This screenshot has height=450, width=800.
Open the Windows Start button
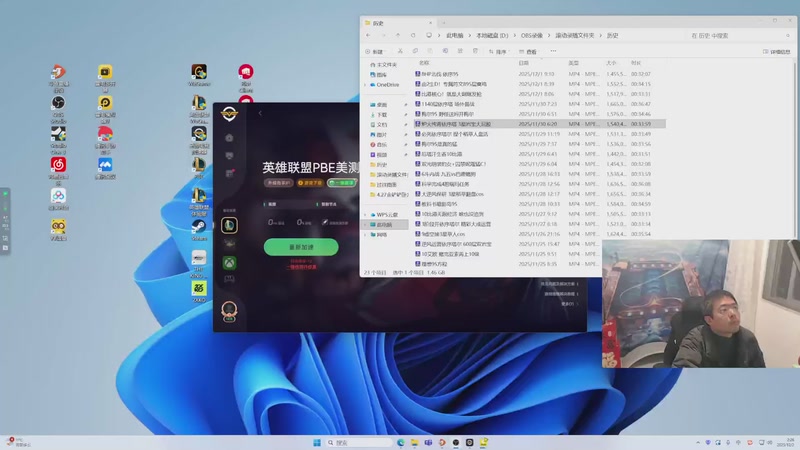317,442
